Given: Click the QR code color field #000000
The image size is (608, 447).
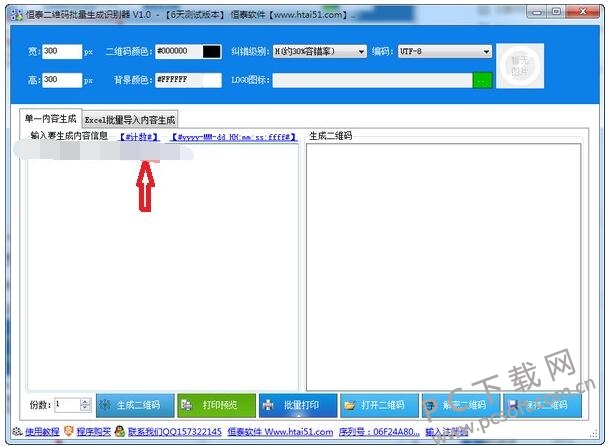Looking at the screenshot, I should point(179,51).
